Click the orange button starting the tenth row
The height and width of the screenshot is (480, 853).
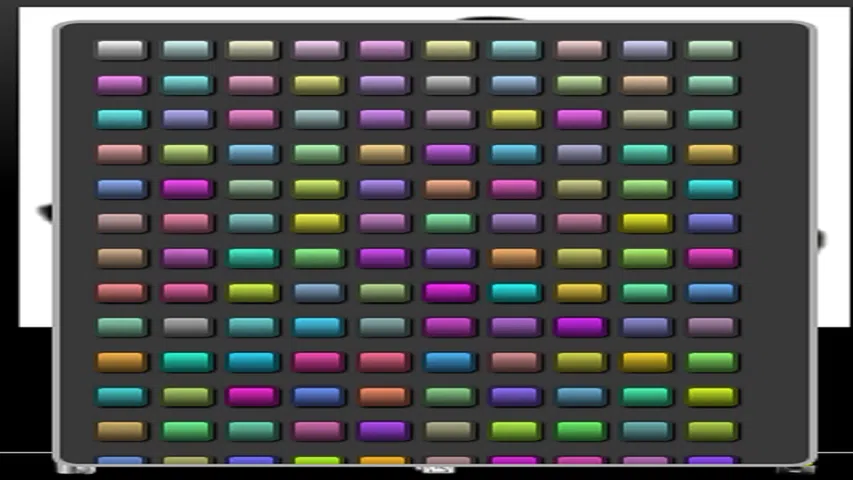click(121, 362)
